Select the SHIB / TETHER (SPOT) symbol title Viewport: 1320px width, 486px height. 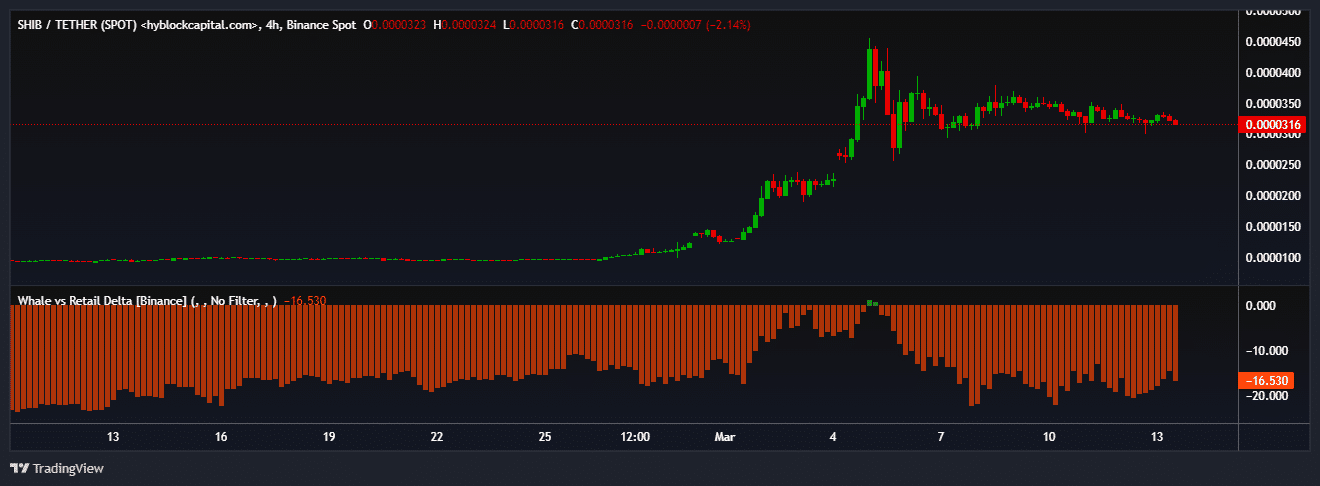[78, 24]
